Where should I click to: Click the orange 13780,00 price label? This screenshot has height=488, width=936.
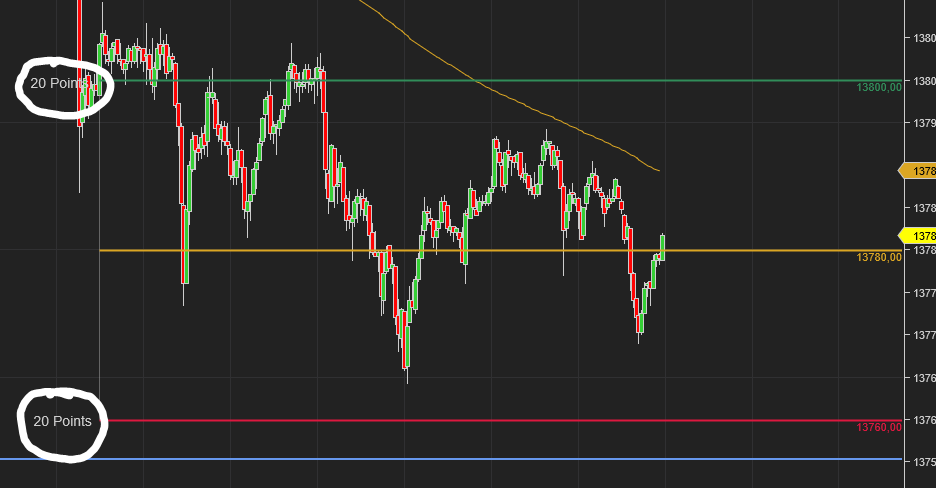879,258
